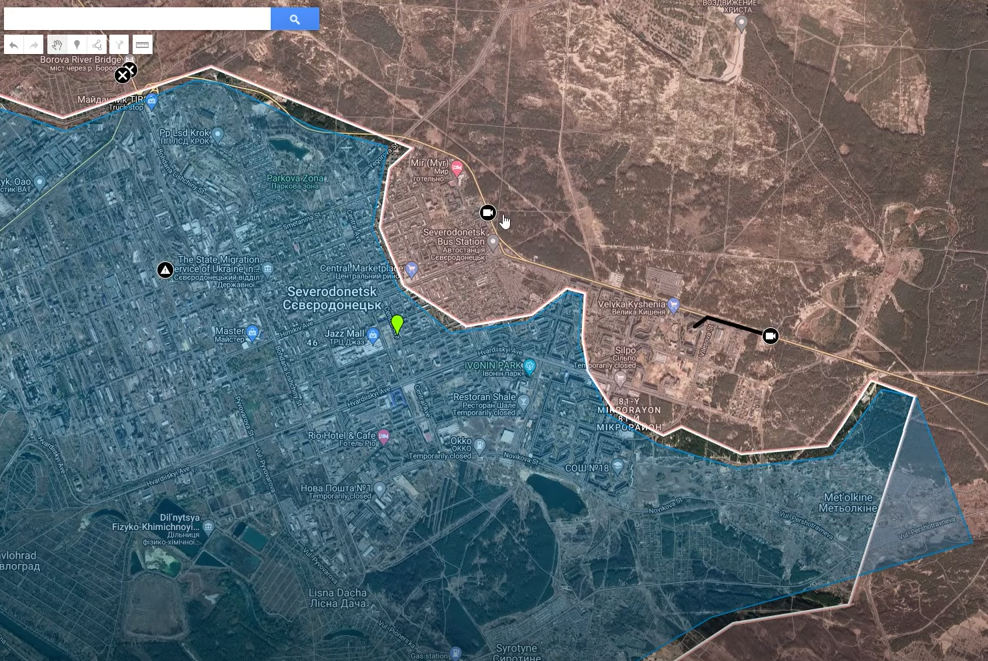Screen dimensions: 988x661
Task: Open camera marker near Severodonetsk Bus Station
Action: point(487,212)
